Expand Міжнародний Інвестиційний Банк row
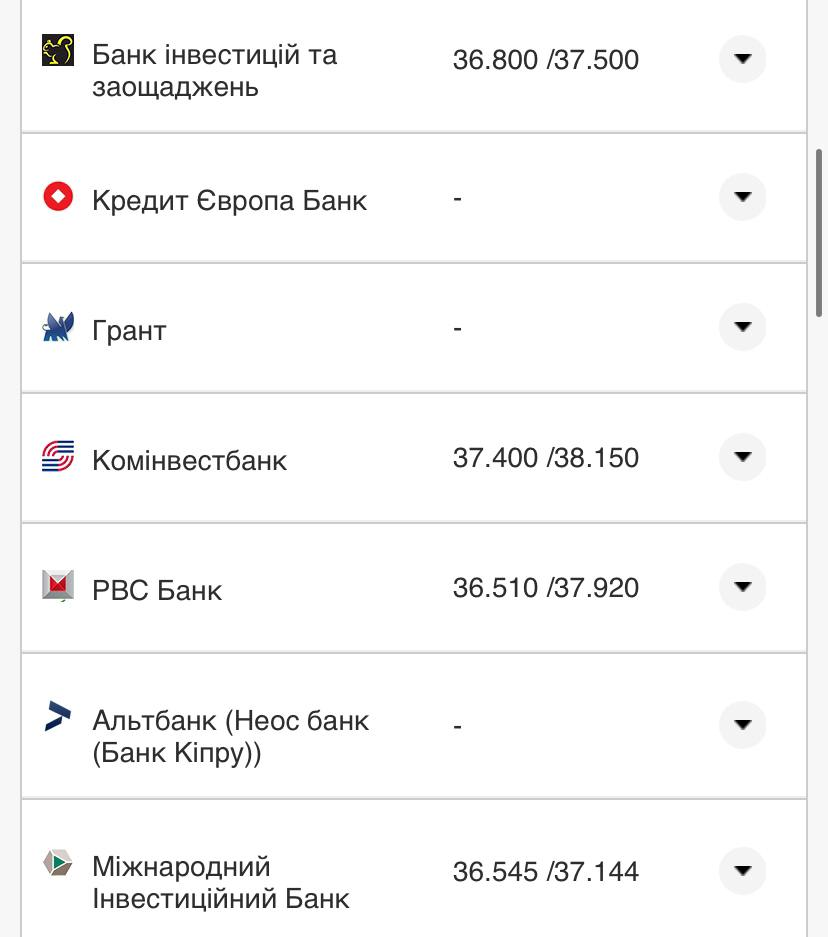This screenshot has height=937, width=828. click(742, 871)
